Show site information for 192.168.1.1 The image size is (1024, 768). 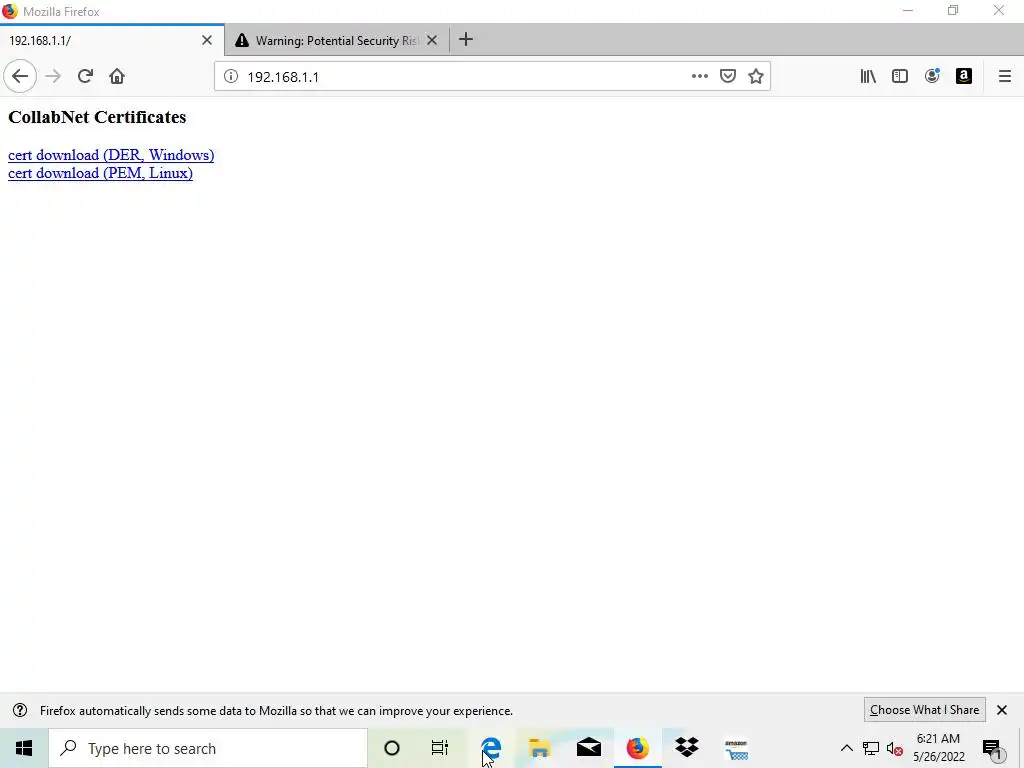[x=231, y=76]
